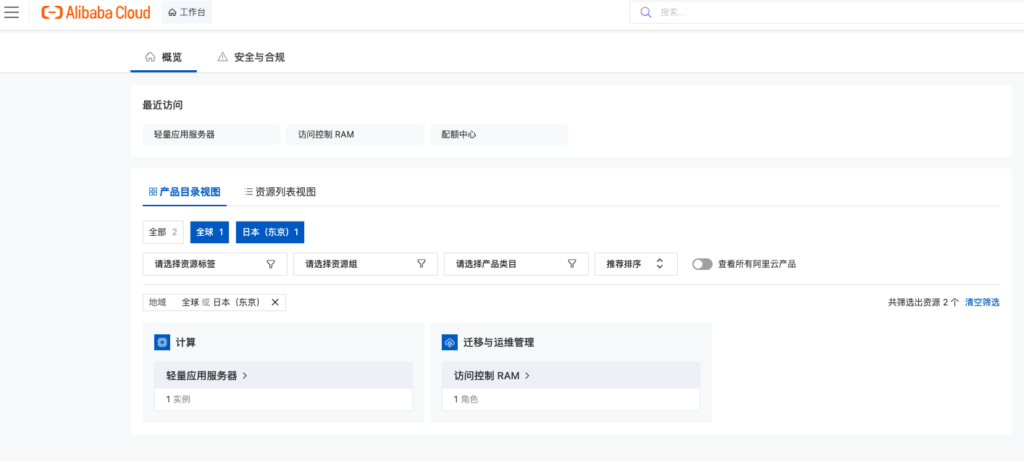Switch to the 安全与合规 tab
The height and width of the screenshot is (461, 1024).
point(251,57)
